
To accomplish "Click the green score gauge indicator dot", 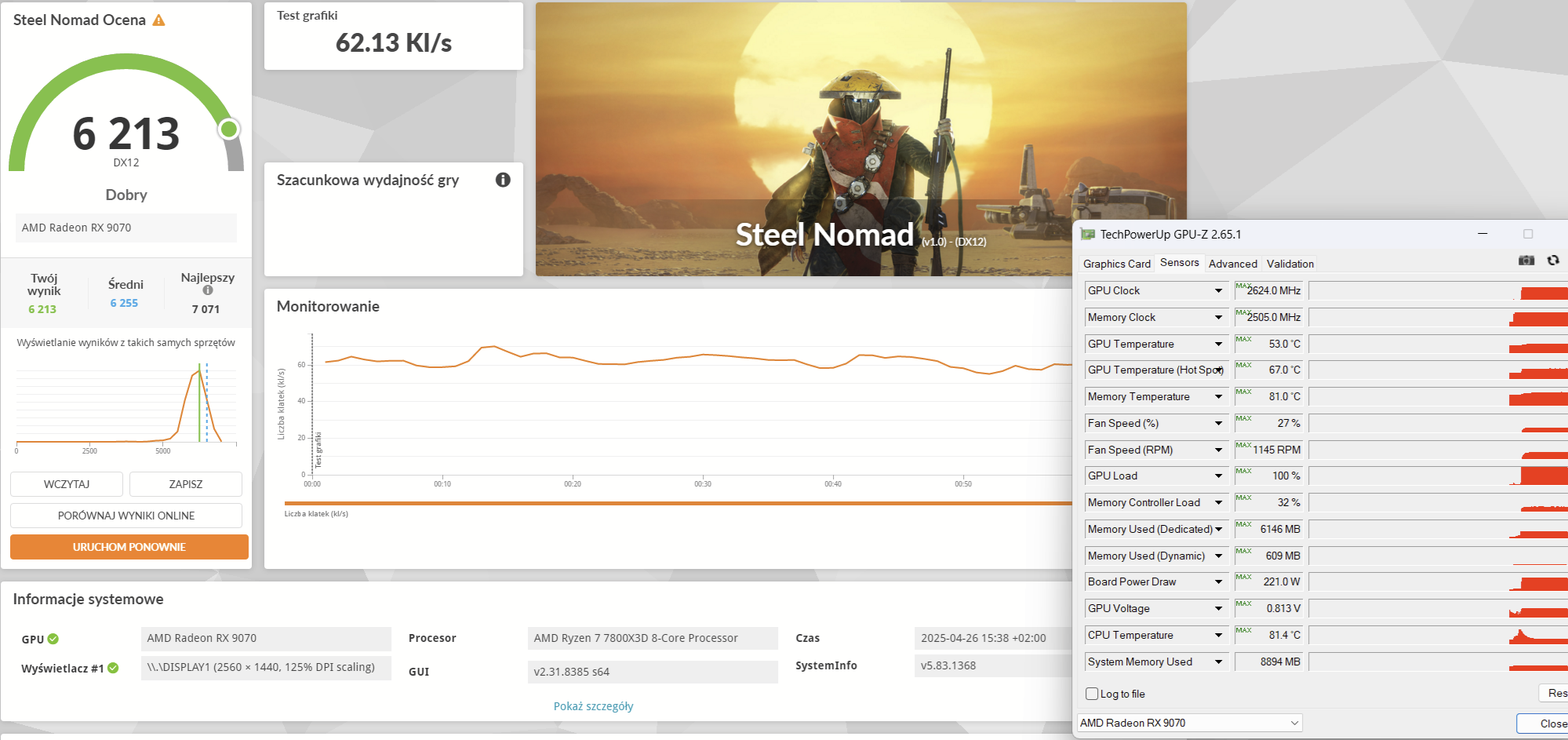I will tap(229, 129).
